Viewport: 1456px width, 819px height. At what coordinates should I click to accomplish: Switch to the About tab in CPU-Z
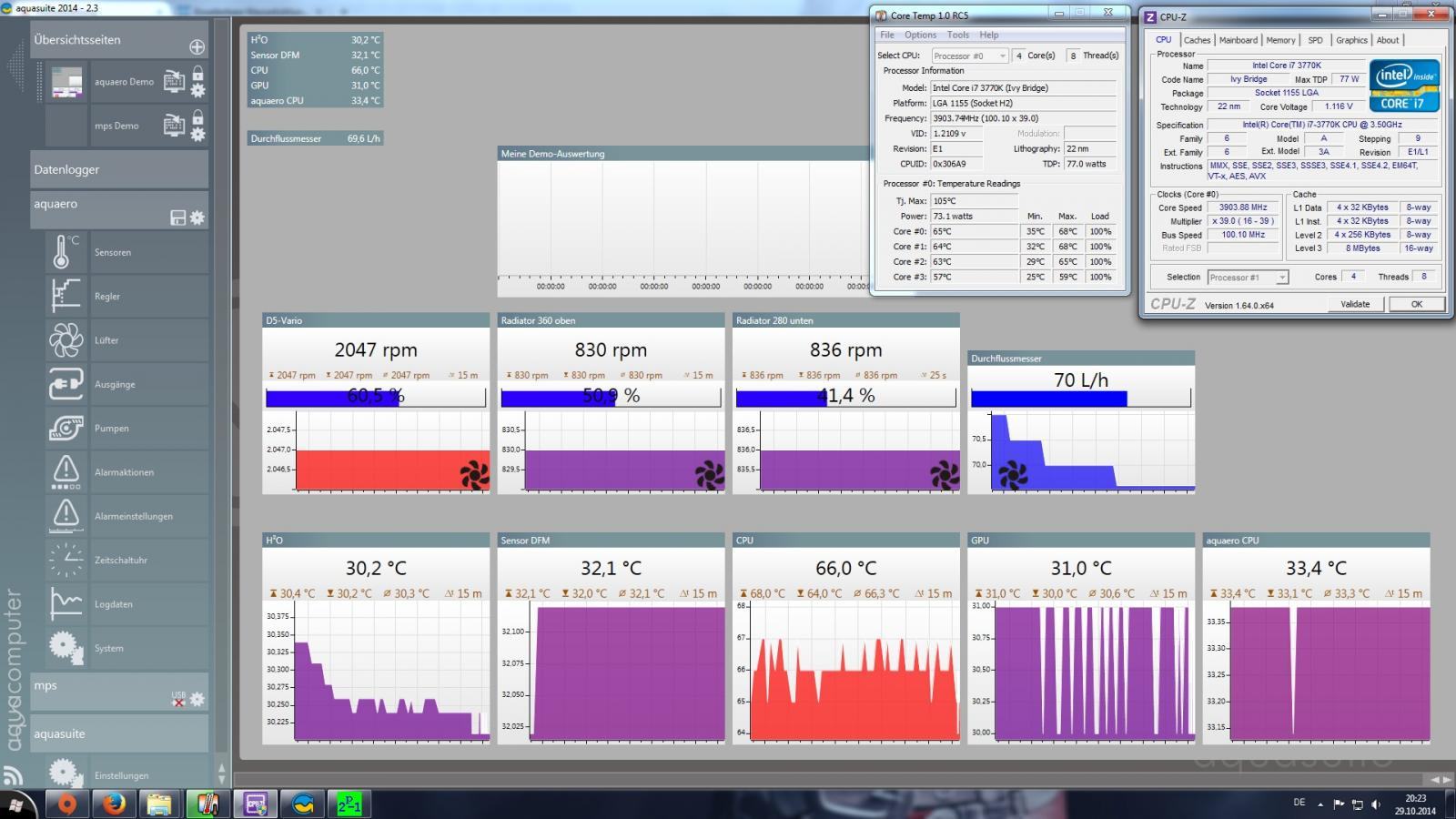coord(1388,40)
